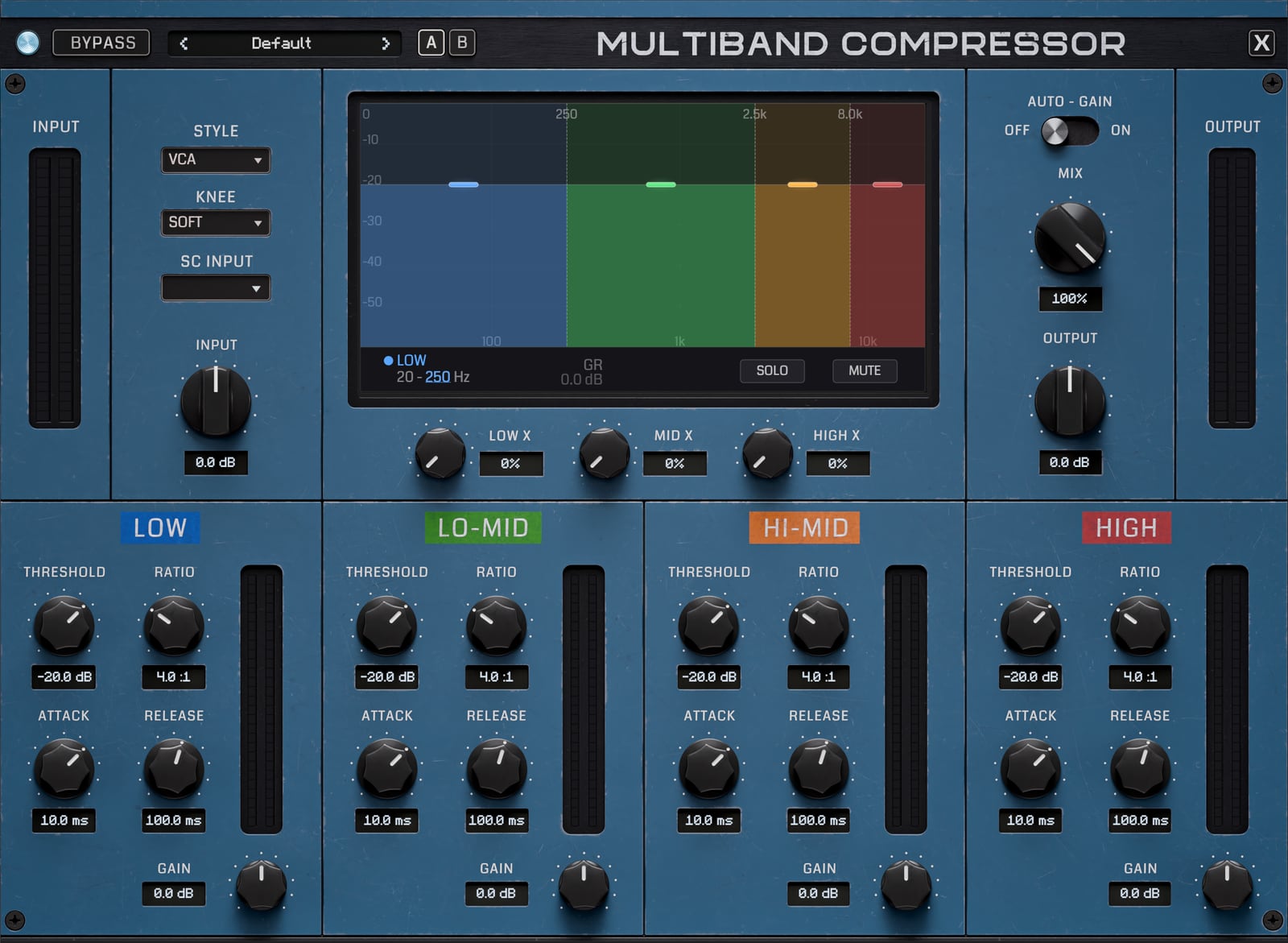Image resolution: width=1288 pixels, height=943 pixels.
Task: Select the LO-MID band header label
Action: coord(483,528)
